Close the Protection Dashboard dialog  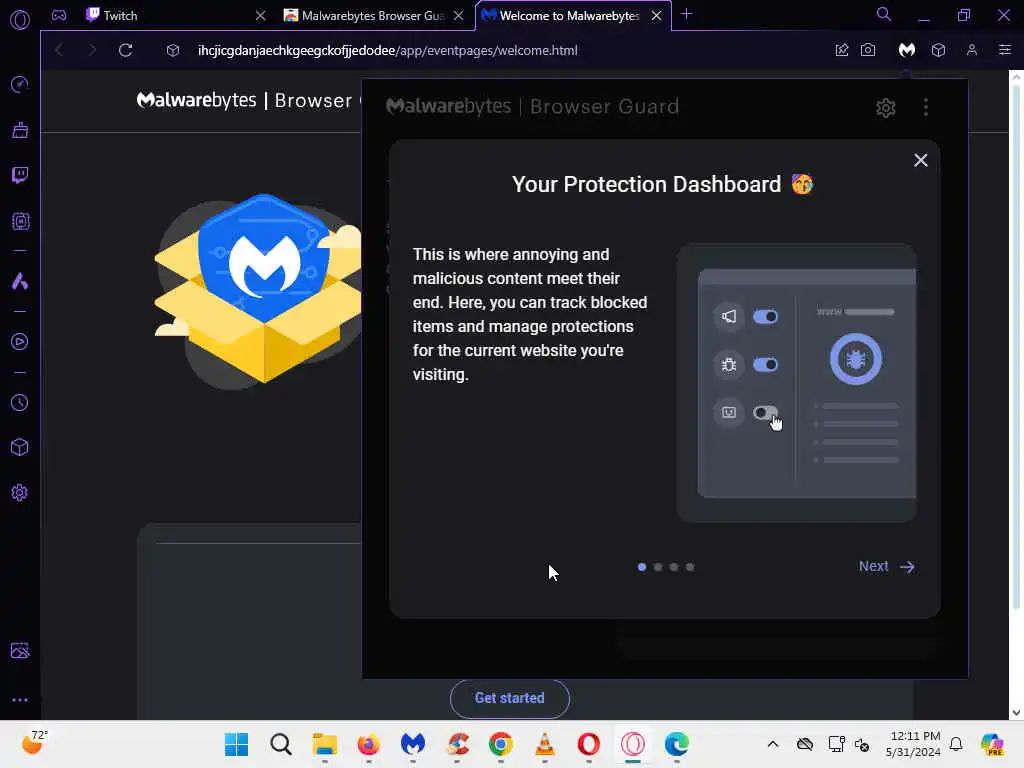(x=921, y=160)
